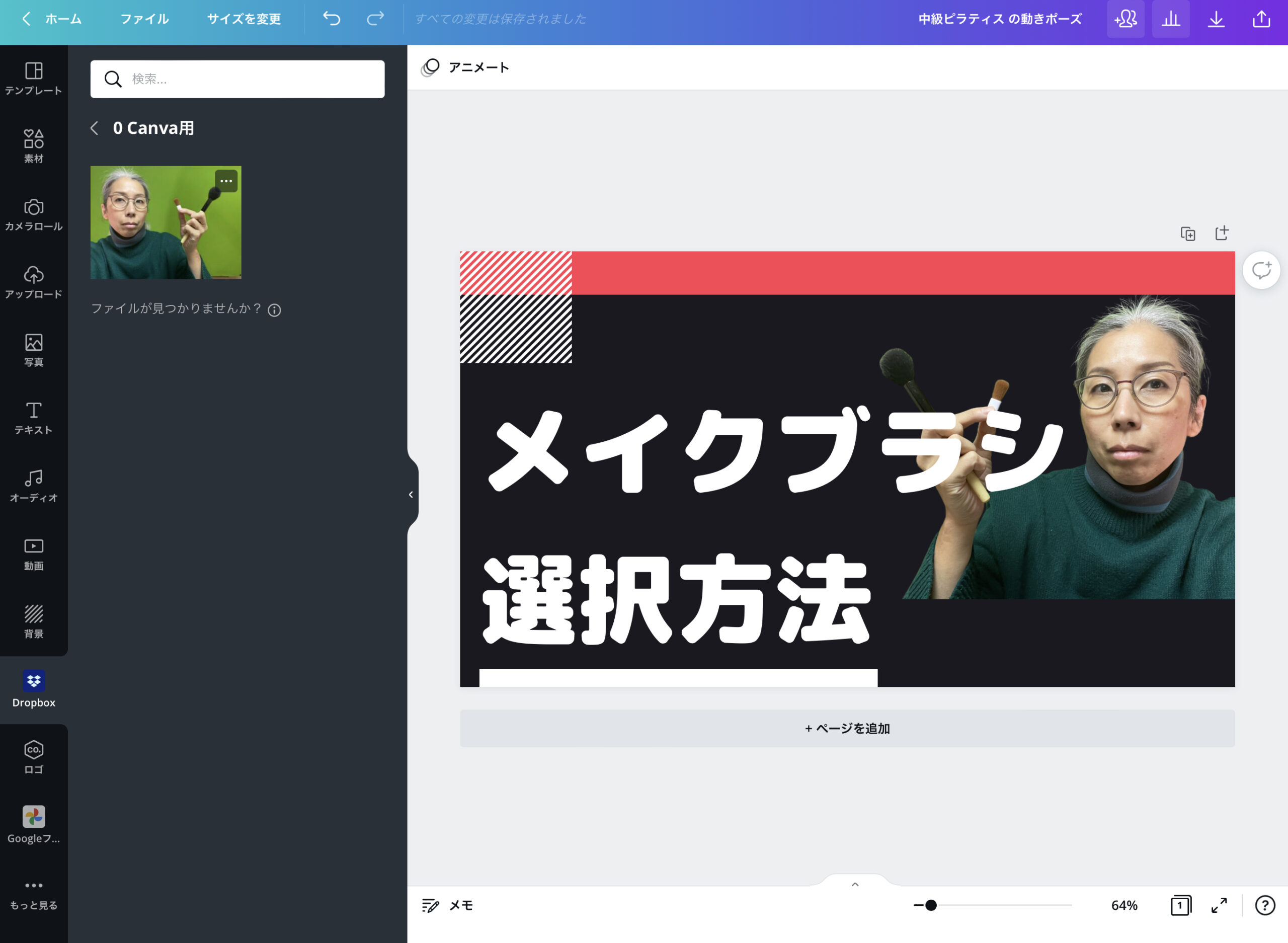Click the zoom slider handle

click(931, 905)
